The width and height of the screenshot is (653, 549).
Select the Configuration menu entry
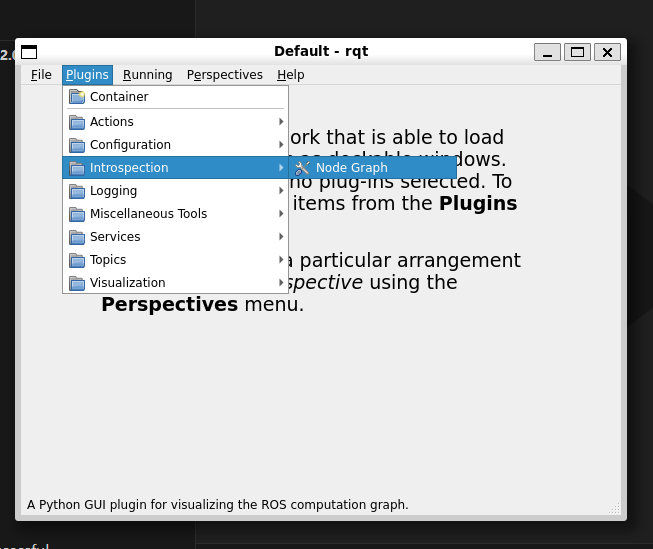click(x=175, y=145)
